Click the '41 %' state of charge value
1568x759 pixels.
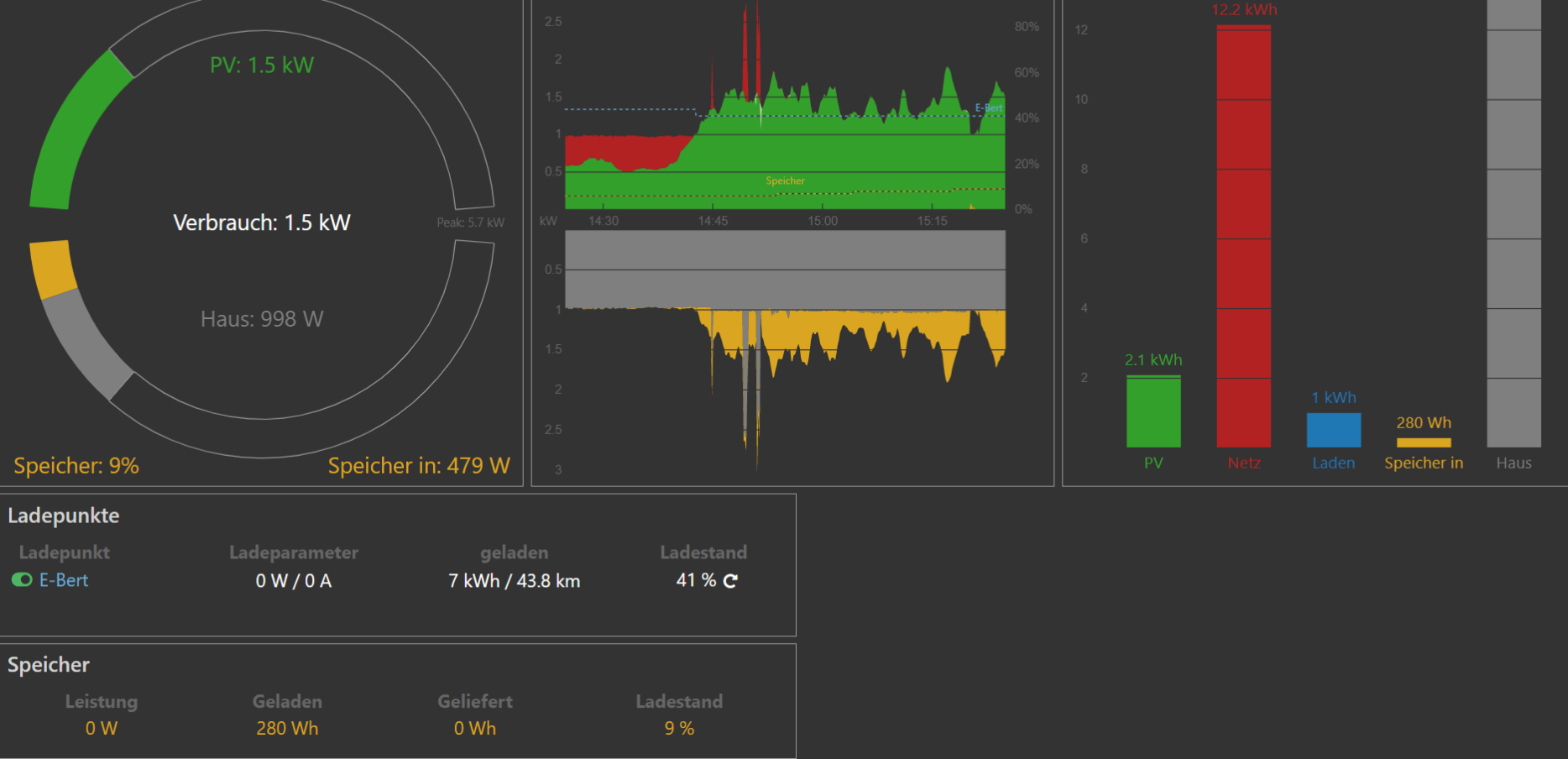coord(696,580)
